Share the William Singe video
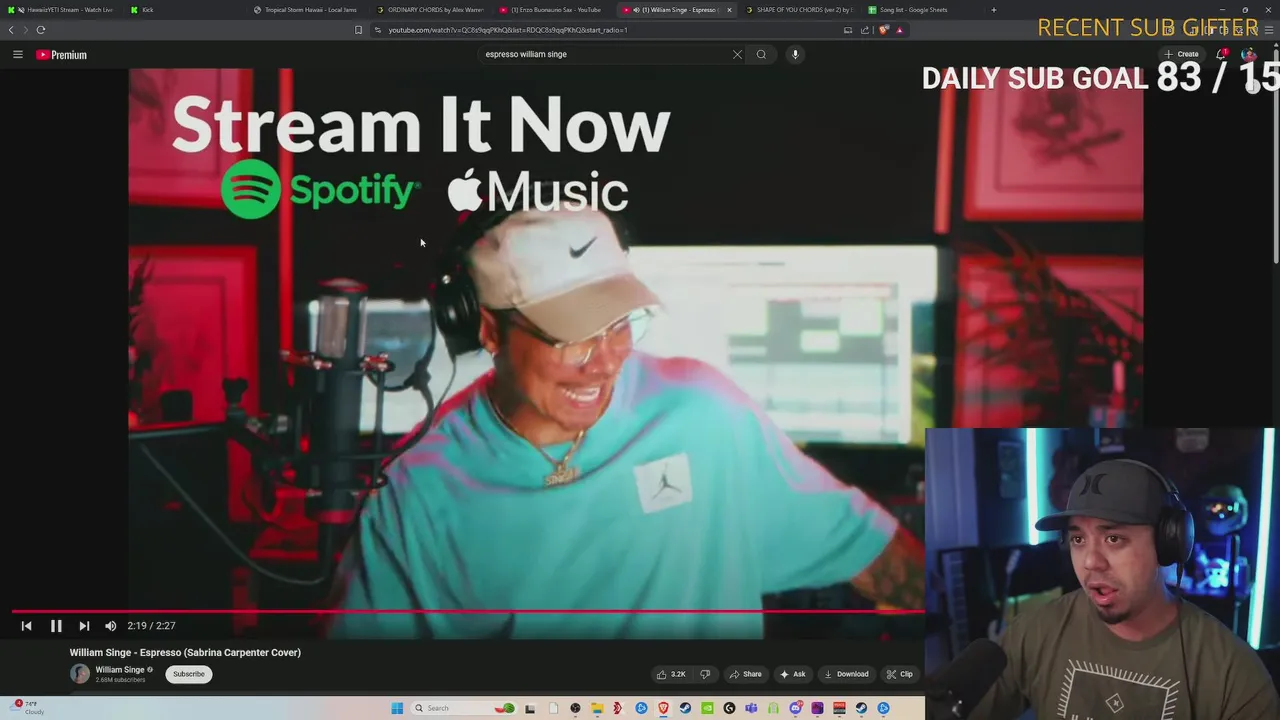This screenshot has height=720, width=1280. tap(745, 674)
